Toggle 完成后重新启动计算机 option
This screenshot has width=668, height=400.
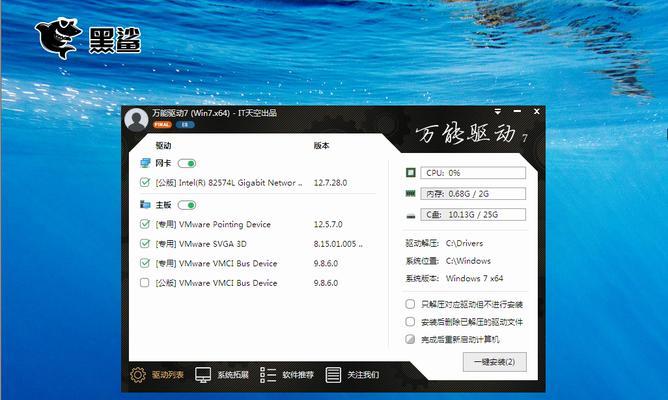click(410, 339)
